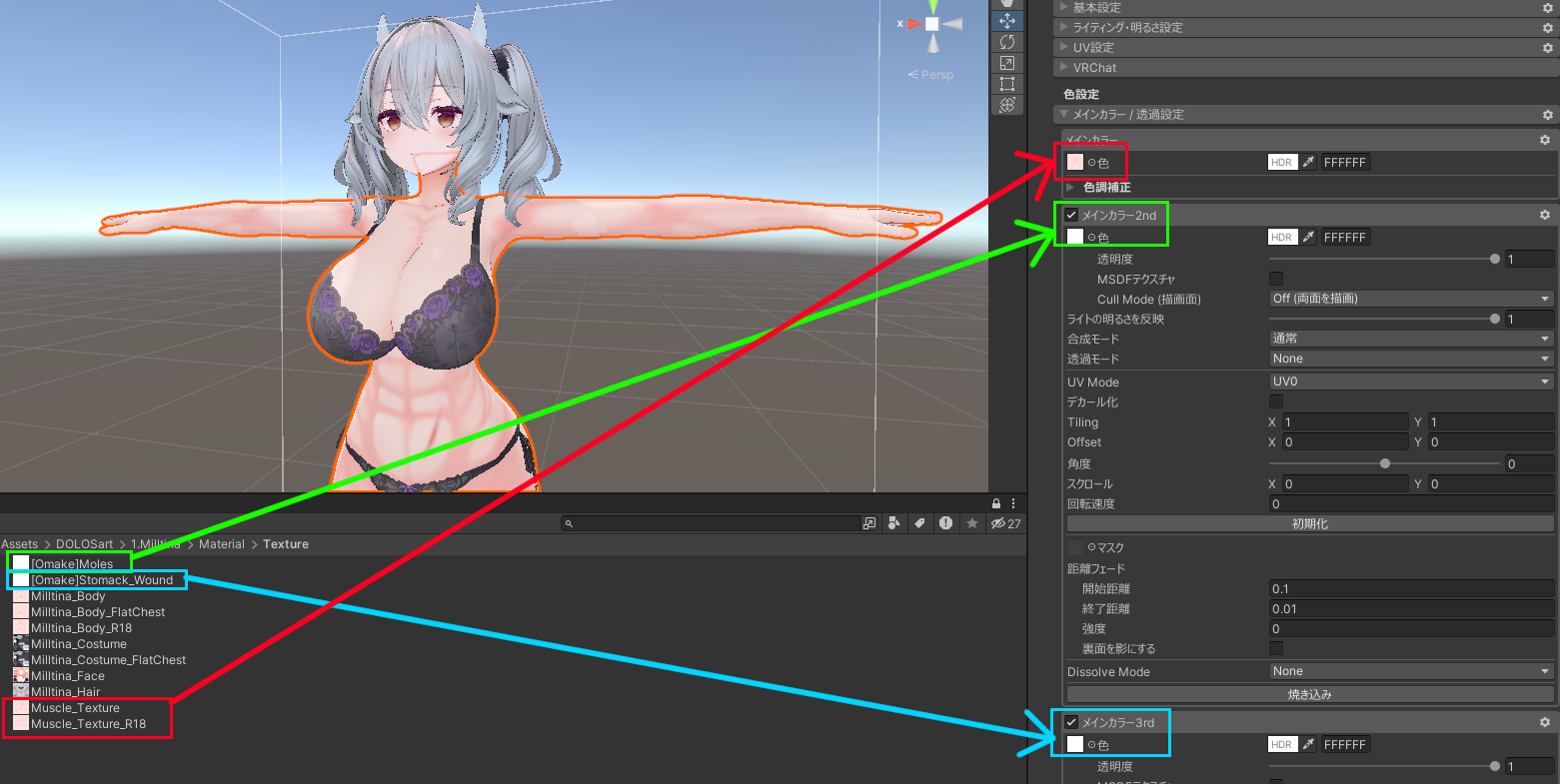Click the 回転速度 value field
1560x784 pixels.
[x=1411, y=504]
